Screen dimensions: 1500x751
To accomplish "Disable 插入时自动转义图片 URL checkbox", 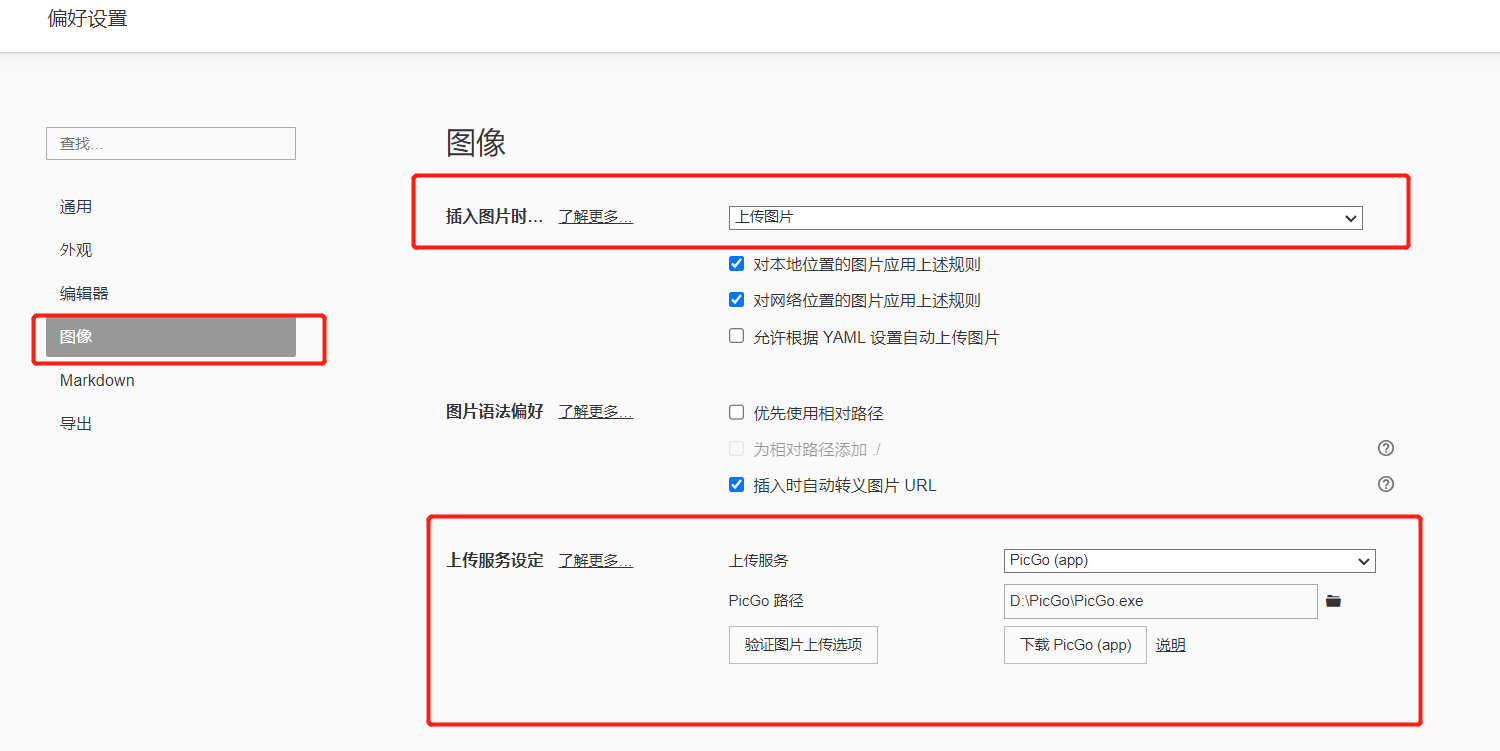I will click(x=737, y=485).
